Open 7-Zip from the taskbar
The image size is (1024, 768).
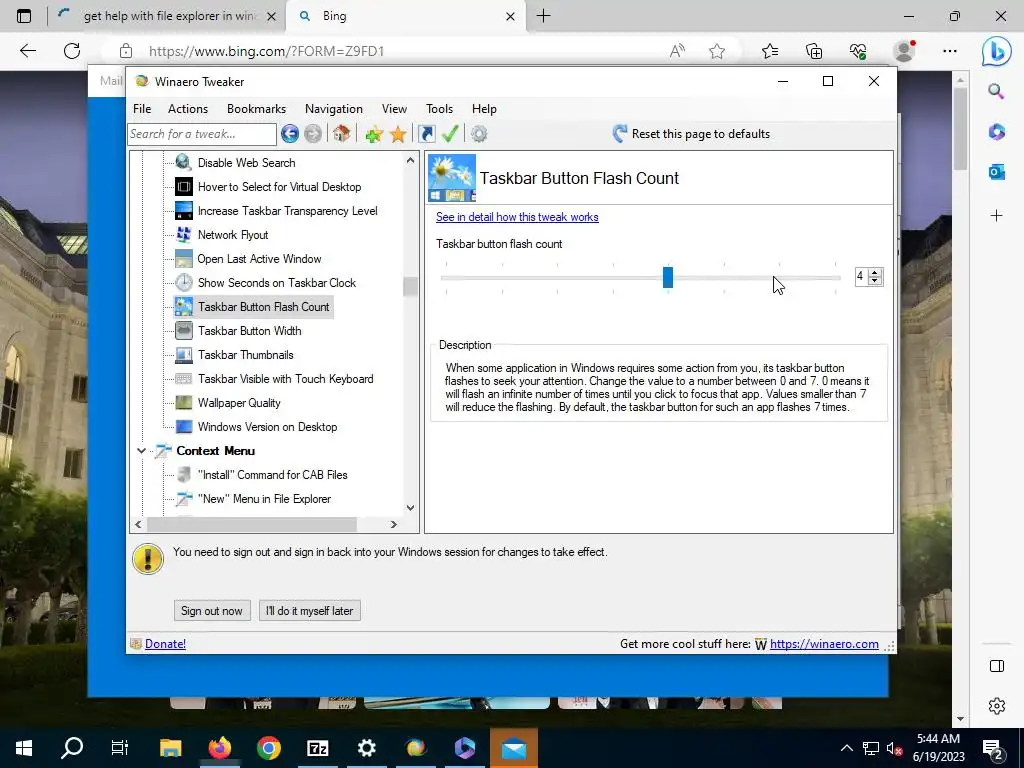[x=317, y=748]
